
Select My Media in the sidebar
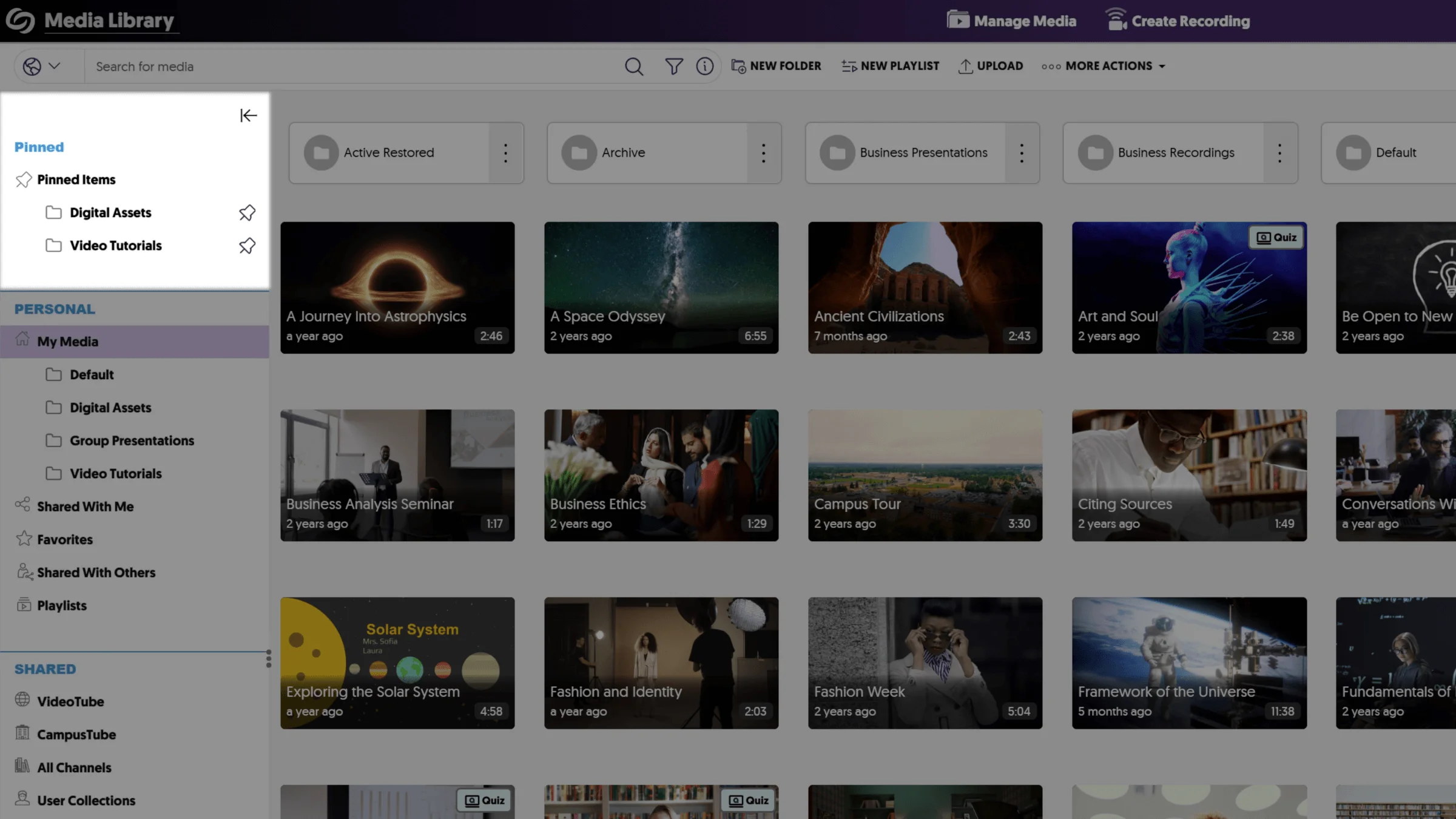pyautogui.click(x=135, y=342)
